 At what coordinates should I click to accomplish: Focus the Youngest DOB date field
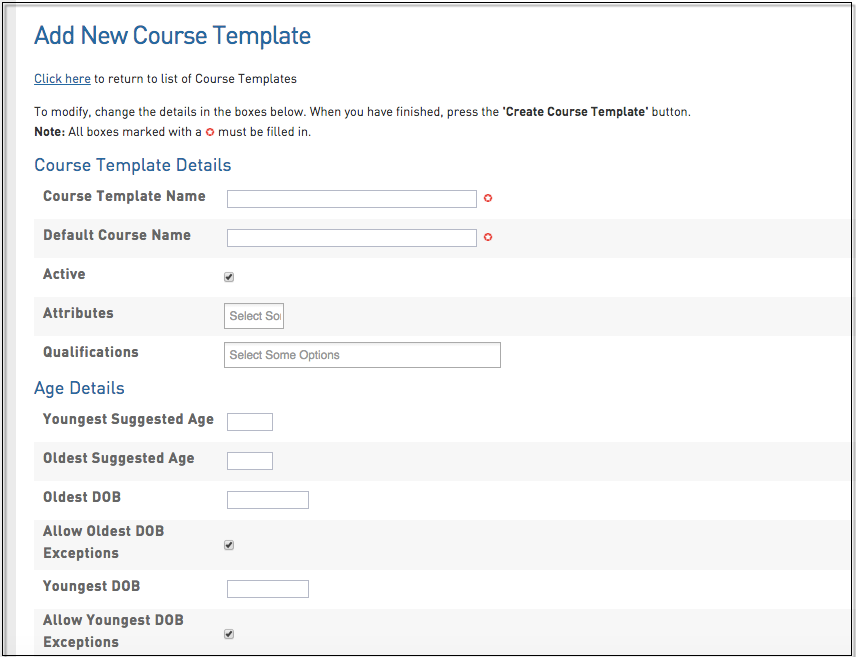coord(268,589)
